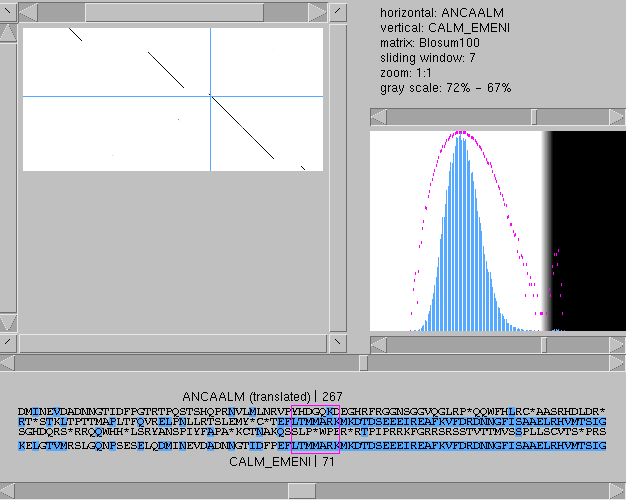The width and height of the screenshot is (626, 500).
Task: Click left arrow of lower grayscale slider
Action: [378, 345]
